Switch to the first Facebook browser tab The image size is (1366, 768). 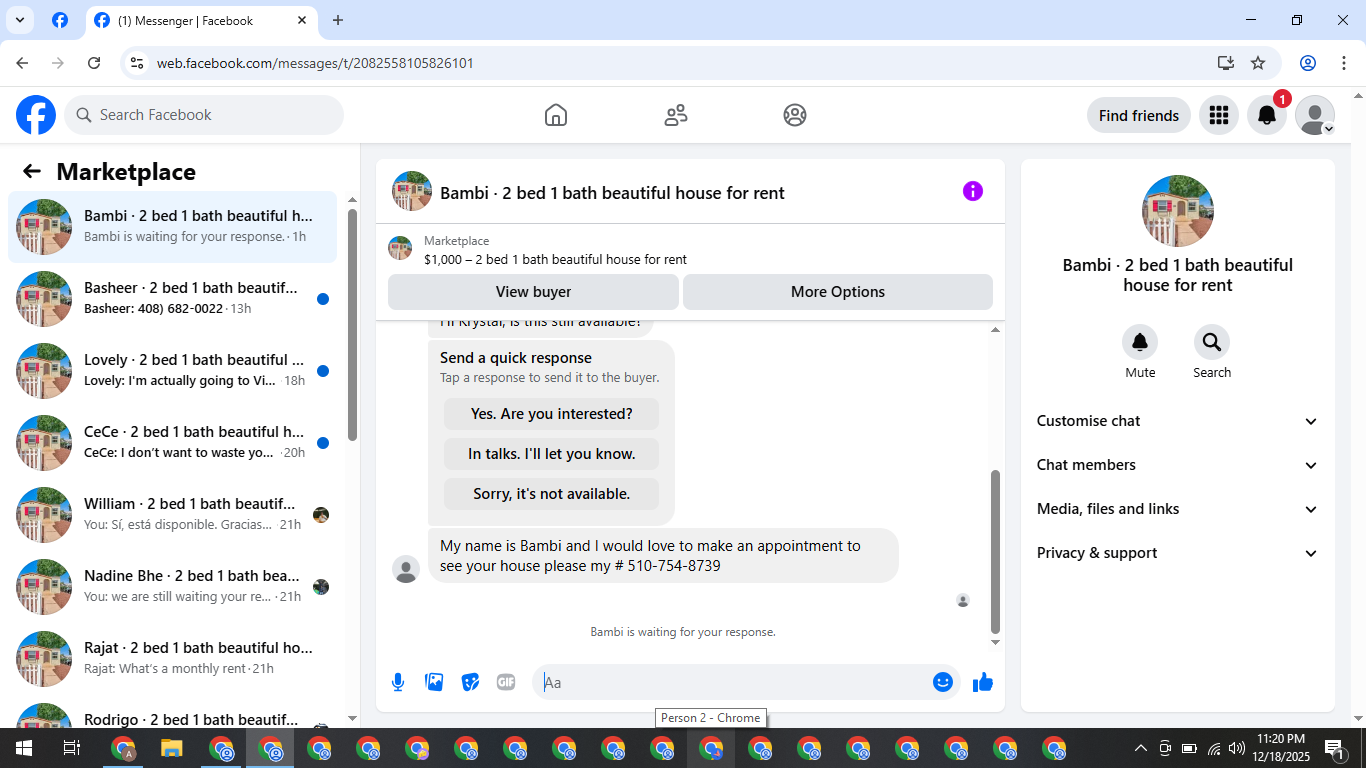(x=60, y=20)
